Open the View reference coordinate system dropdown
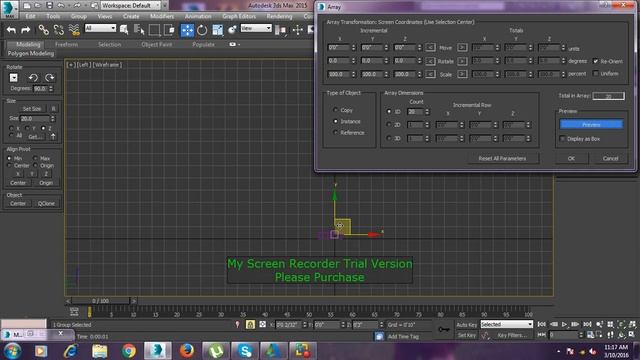The width and height of the screenshot is (640, 360). (256, 28)
